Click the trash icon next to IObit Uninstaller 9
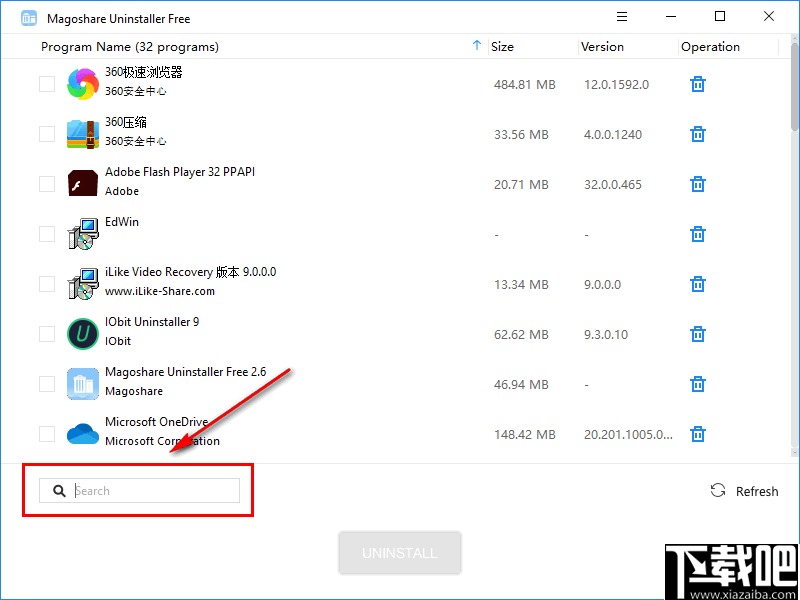The image size is (800, 600). (697, 334)
